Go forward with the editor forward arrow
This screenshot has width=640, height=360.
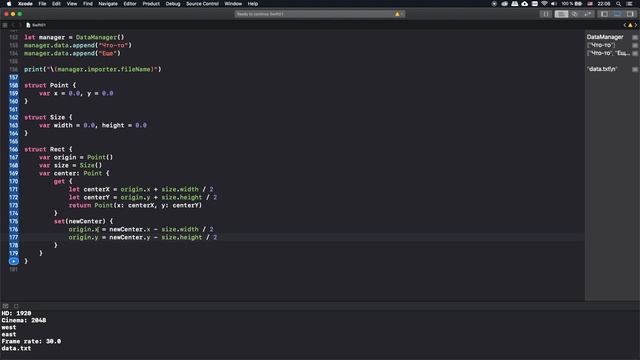(x=19, y=25)
